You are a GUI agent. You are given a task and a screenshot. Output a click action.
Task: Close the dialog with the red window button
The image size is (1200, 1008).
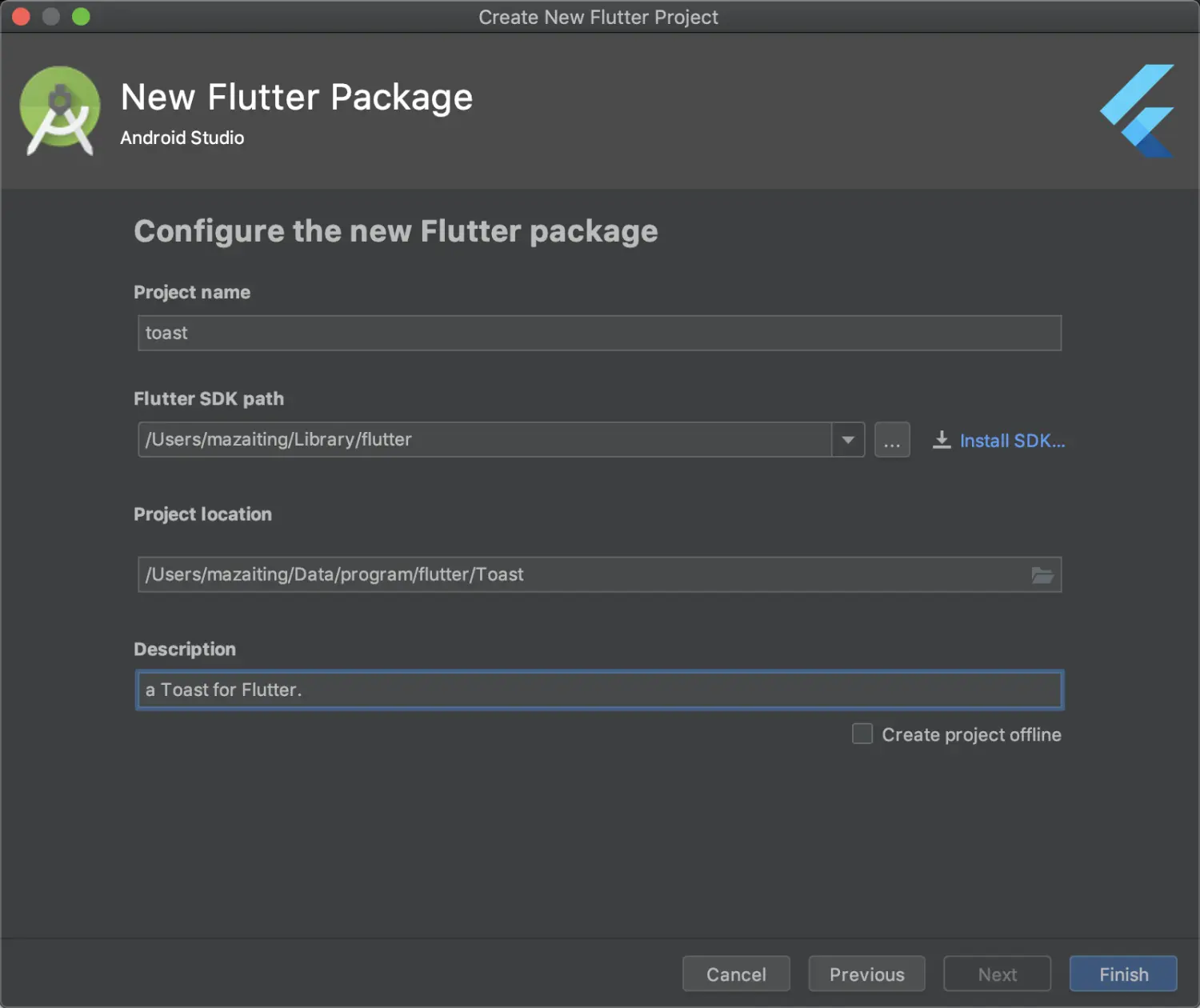click(x=21, y=16)
